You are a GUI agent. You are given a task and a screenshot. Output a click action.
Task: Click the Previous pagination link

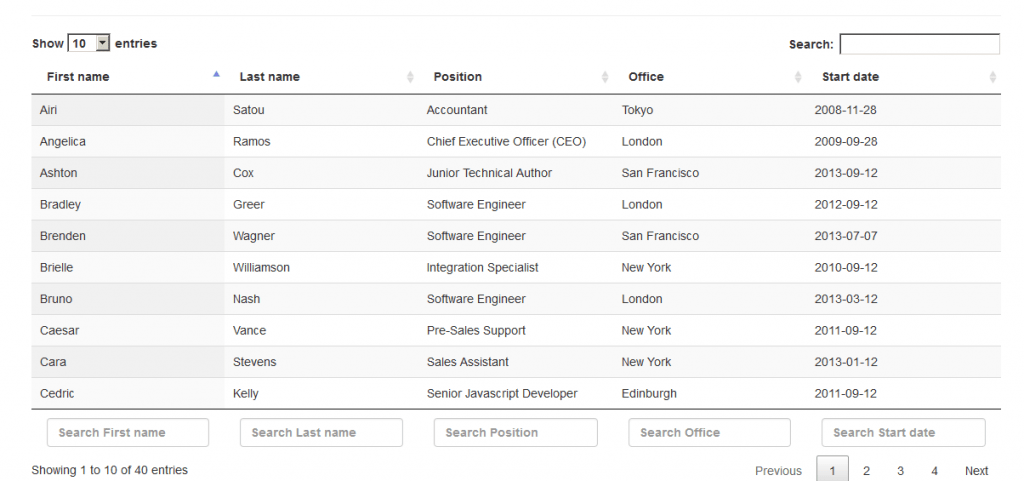tap(778, 471)
